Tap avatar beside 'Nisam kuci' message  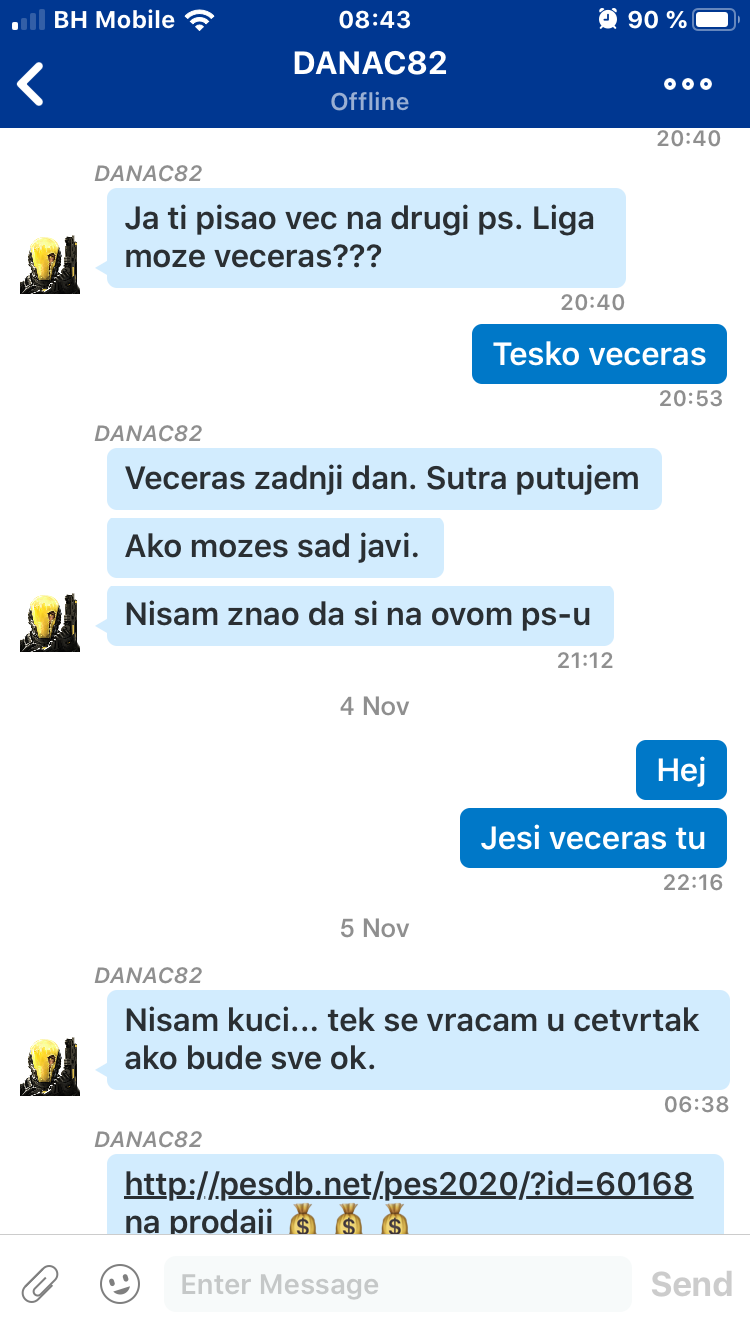49,1066
